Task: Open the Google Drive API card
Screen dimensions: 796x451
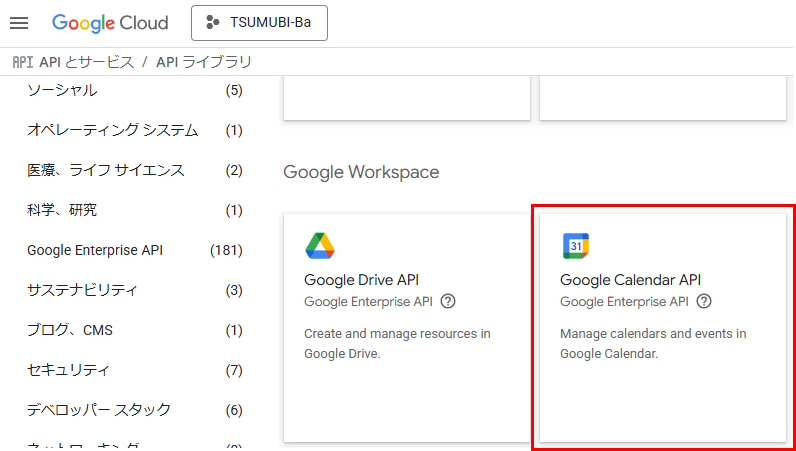Action: [407, 328]
